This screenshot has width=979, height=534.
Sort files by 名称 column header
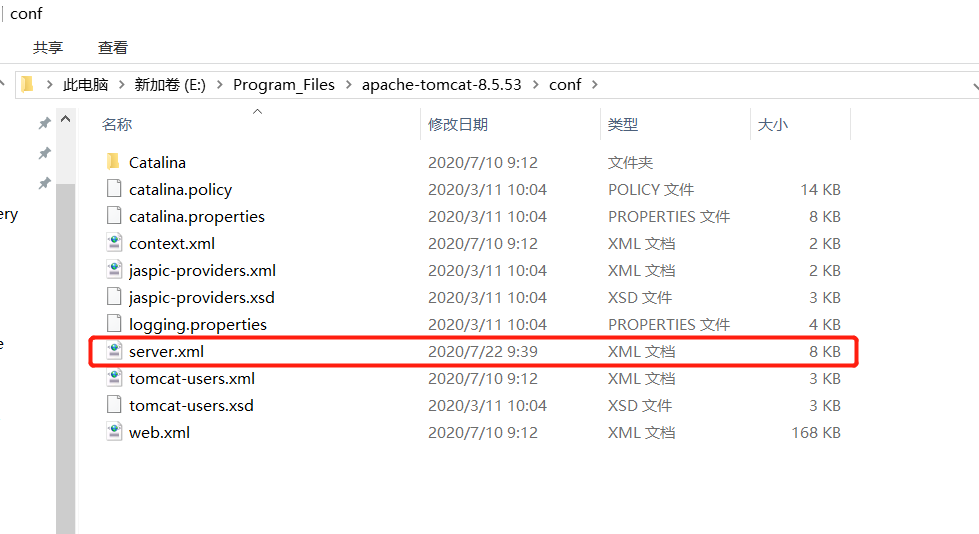[x=117, y=124]
